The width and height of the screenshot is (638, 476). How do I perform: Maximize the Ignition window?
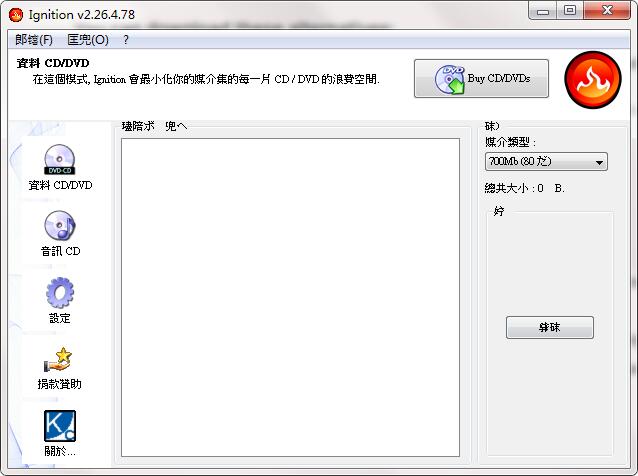[x=570, y=10]
